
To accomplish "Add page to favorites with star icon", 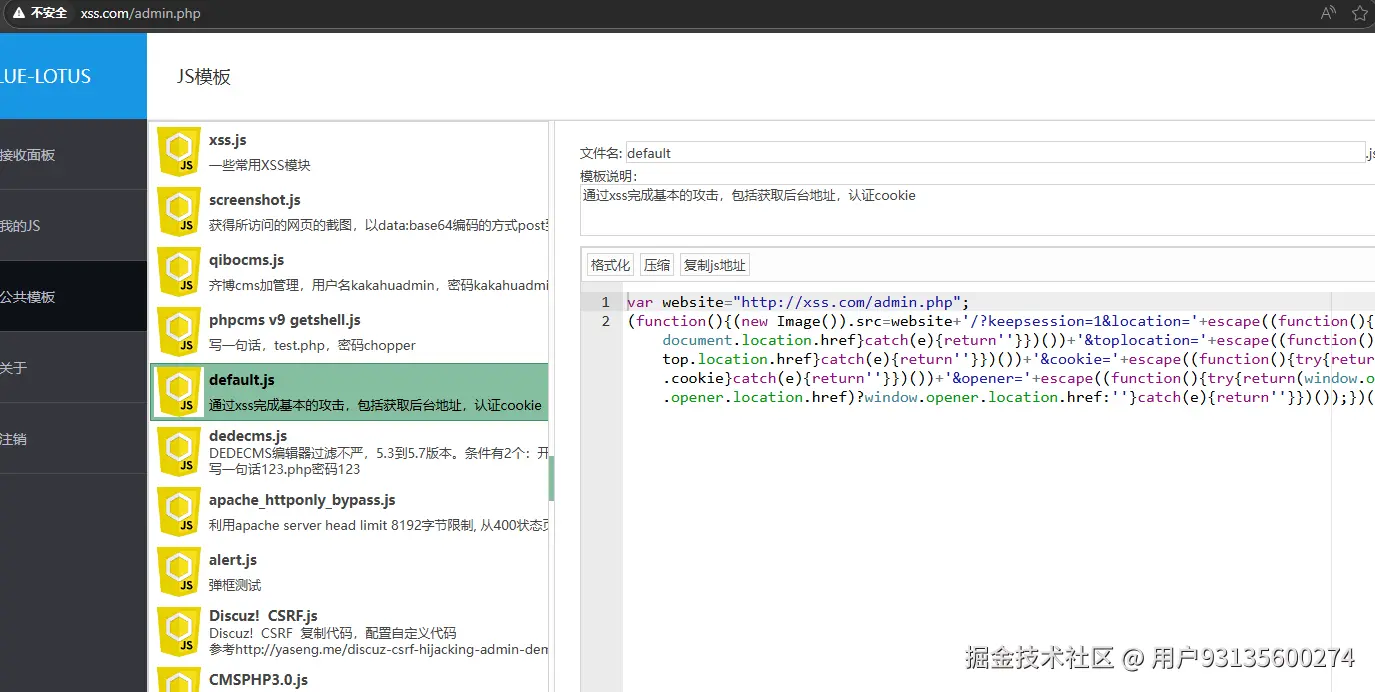I will pyautogui.click(x=1360, y=13).
